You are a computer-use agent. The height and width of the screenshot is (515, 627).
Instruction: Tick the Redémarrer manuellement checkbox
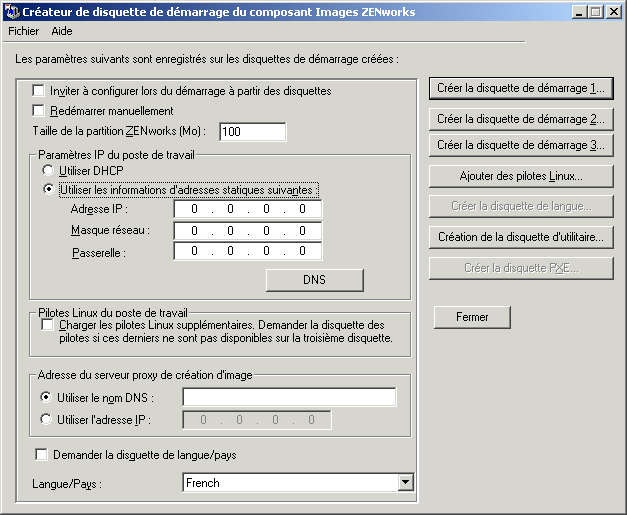pos(38,110)
